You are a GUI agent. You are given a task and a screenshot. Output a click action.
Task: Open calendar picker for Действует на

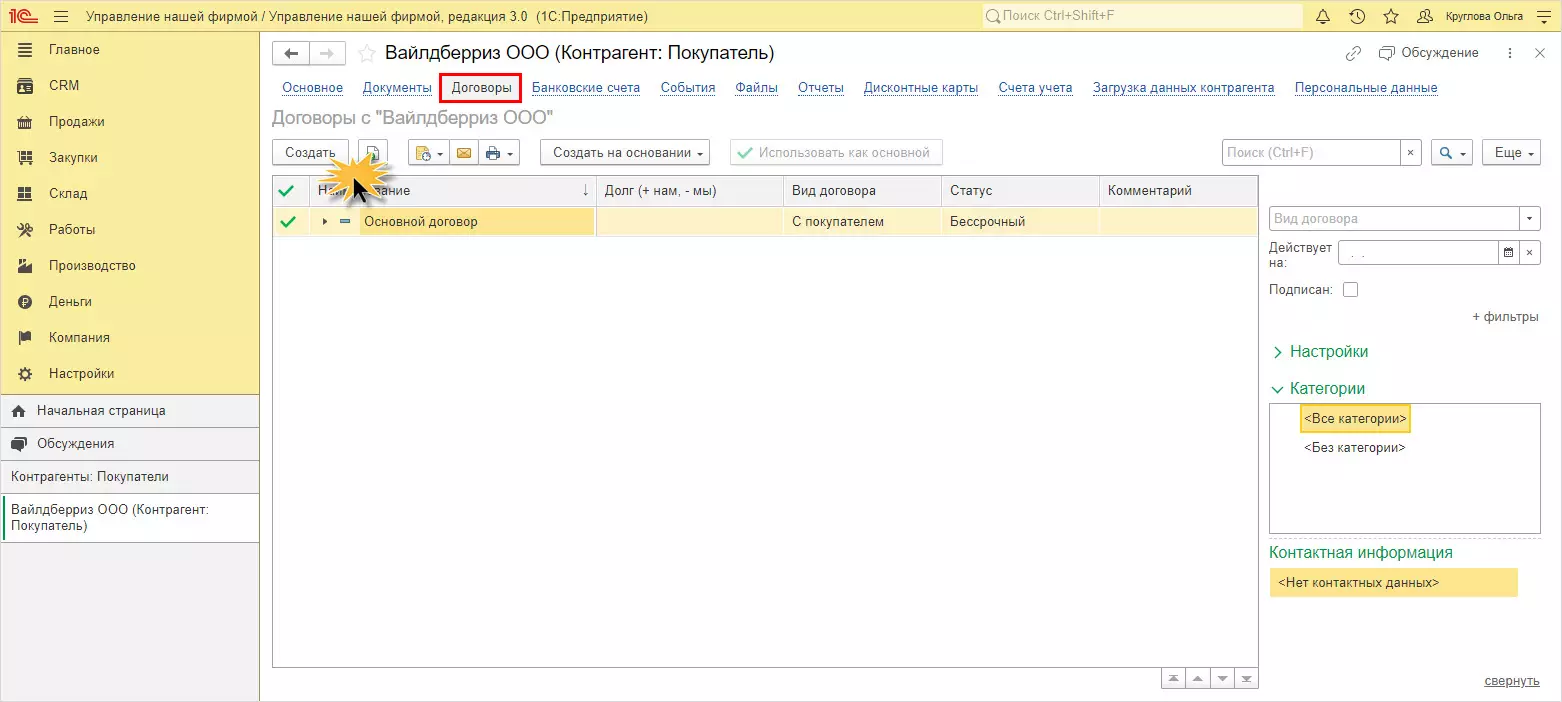1507,253
